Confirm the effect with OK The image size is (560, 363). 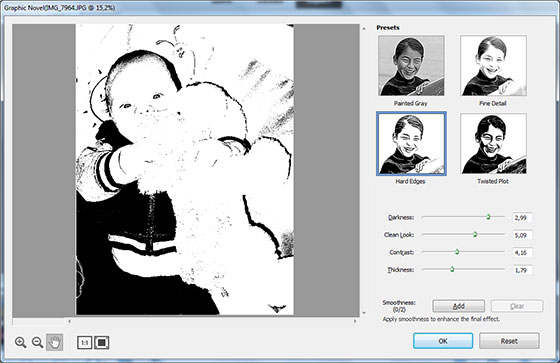443,341
